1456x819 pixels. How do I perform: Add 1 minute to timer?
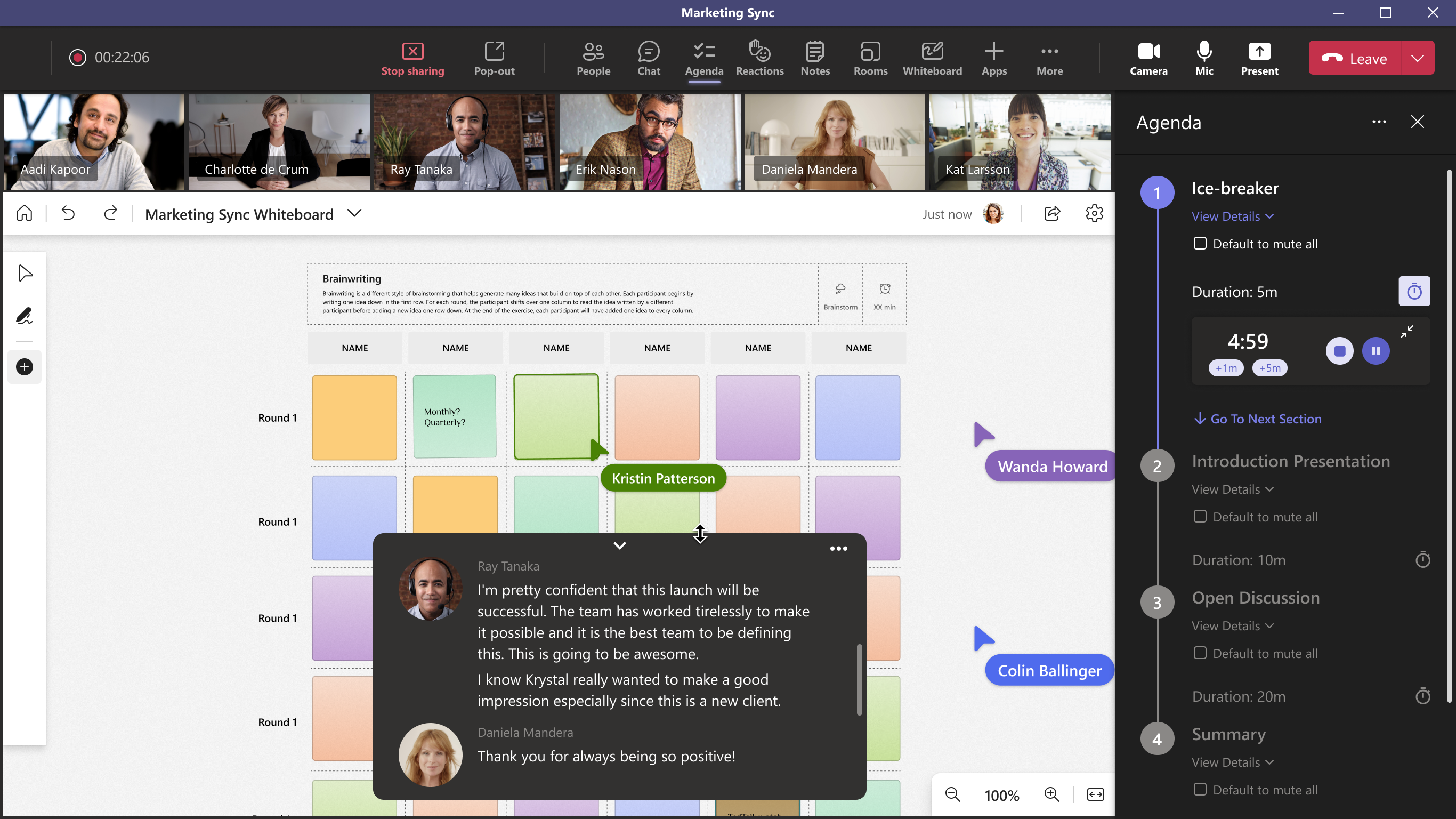1225,368
